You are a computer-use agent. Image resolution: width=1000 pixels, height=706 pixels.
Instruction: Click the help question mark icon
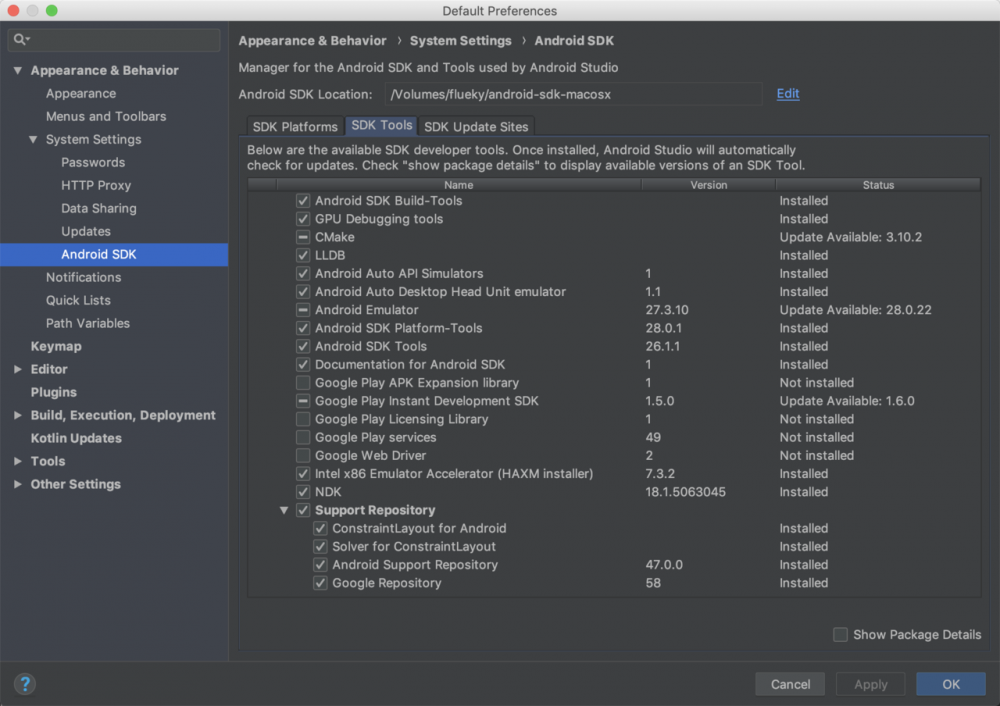25,684
